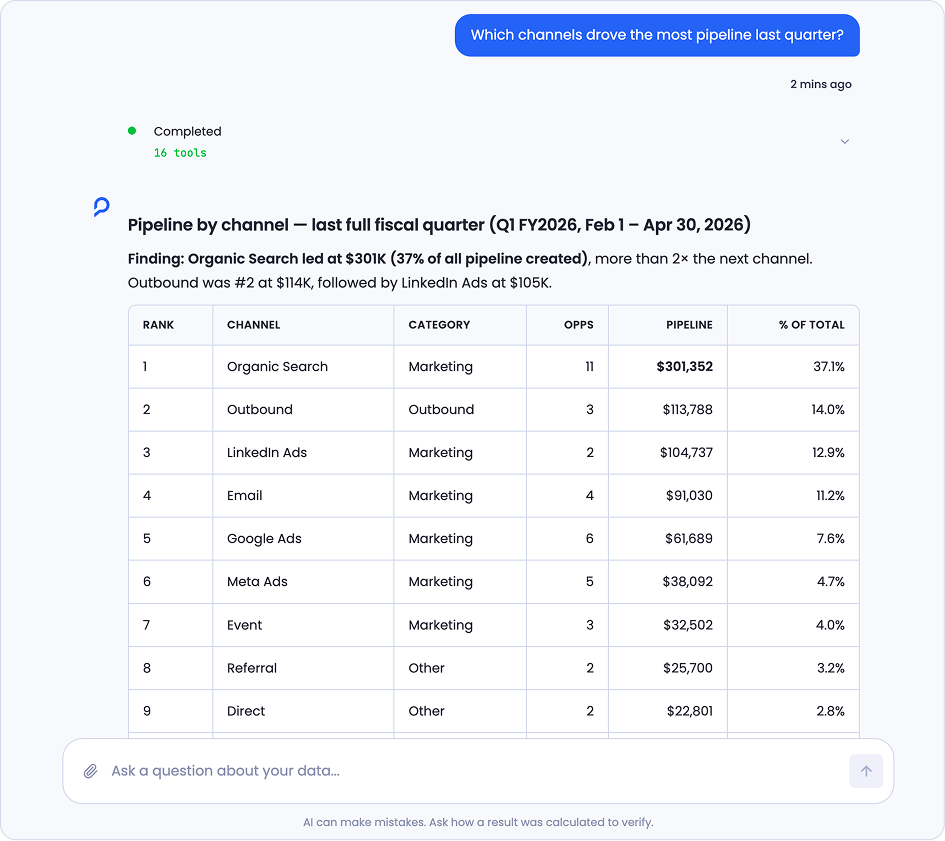Click the AI can make mistakes disclaimer
Screen dimensions: 945x841
(478, 822)
